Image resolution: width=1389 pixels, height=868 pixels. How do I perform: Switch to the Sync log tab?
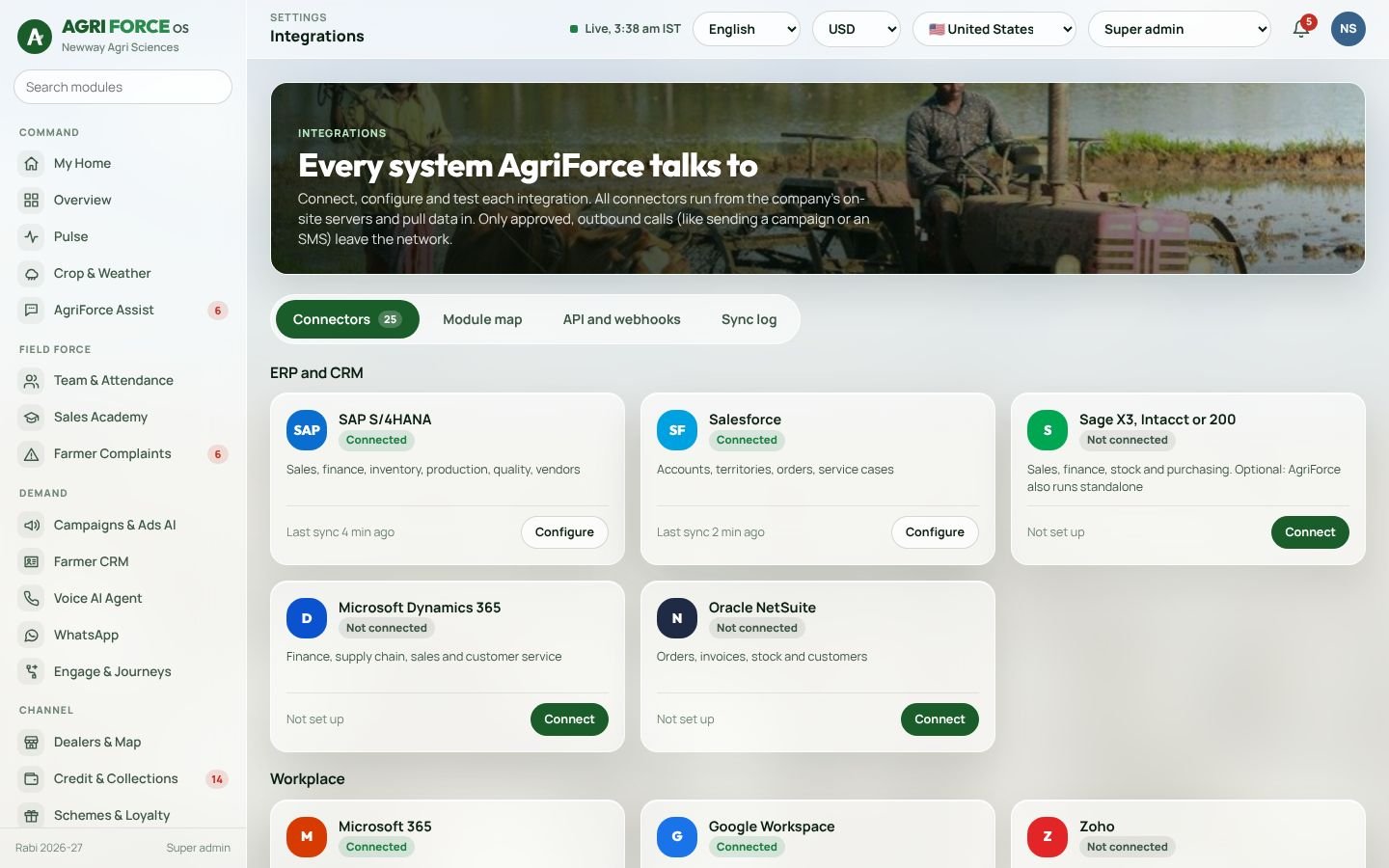coord(749,319)
